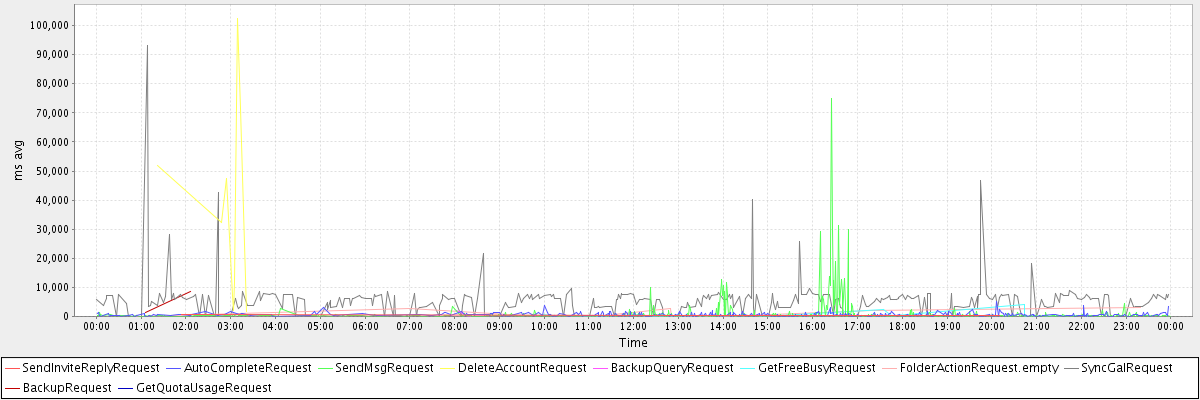Click the gray spike peak before 20:00
This screenshot has width=1200, height=400.
(980, 181)
